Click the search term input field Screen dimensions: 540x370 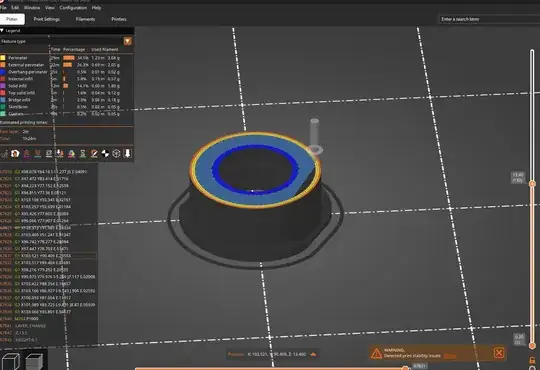(489, 19)
